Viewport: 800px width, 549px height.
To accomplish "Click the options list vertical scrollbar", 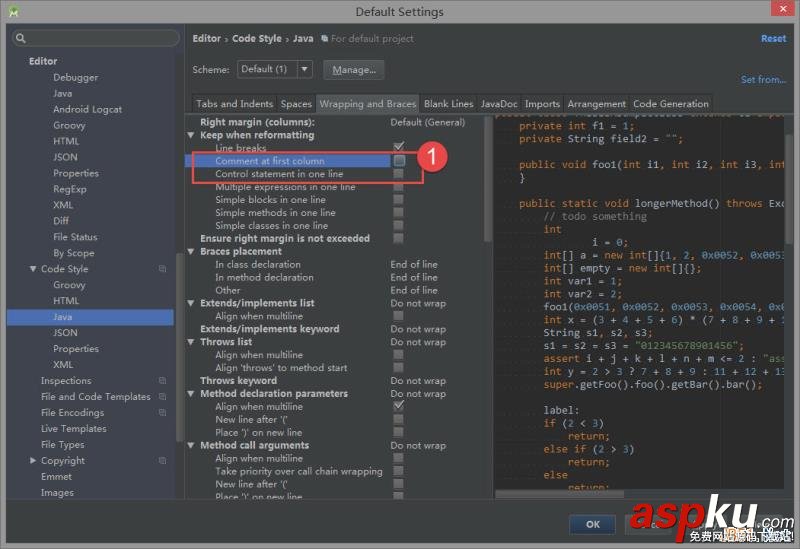I will coord(487,179).
